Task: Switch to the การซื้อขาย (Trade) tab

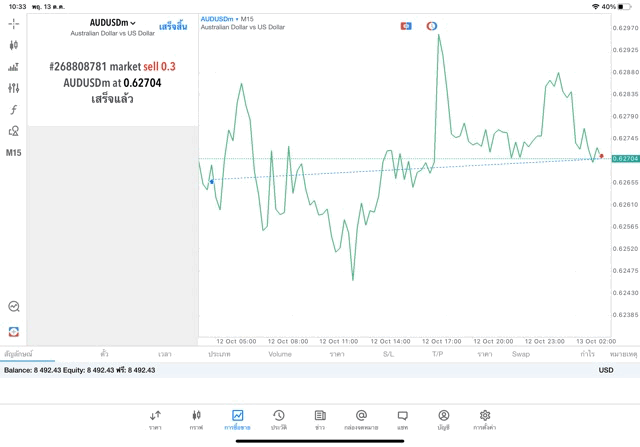Action: click(237, 420)
